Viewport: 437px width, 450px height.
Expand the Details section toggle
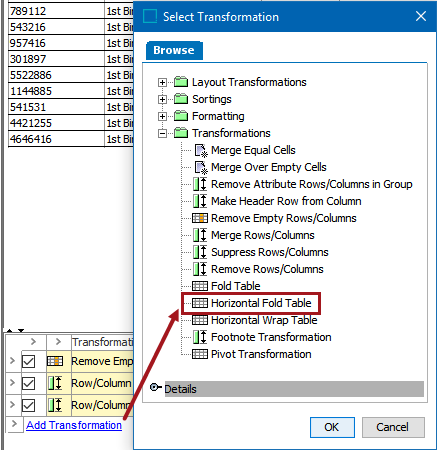pyautogui.click(x=155, y=388)
